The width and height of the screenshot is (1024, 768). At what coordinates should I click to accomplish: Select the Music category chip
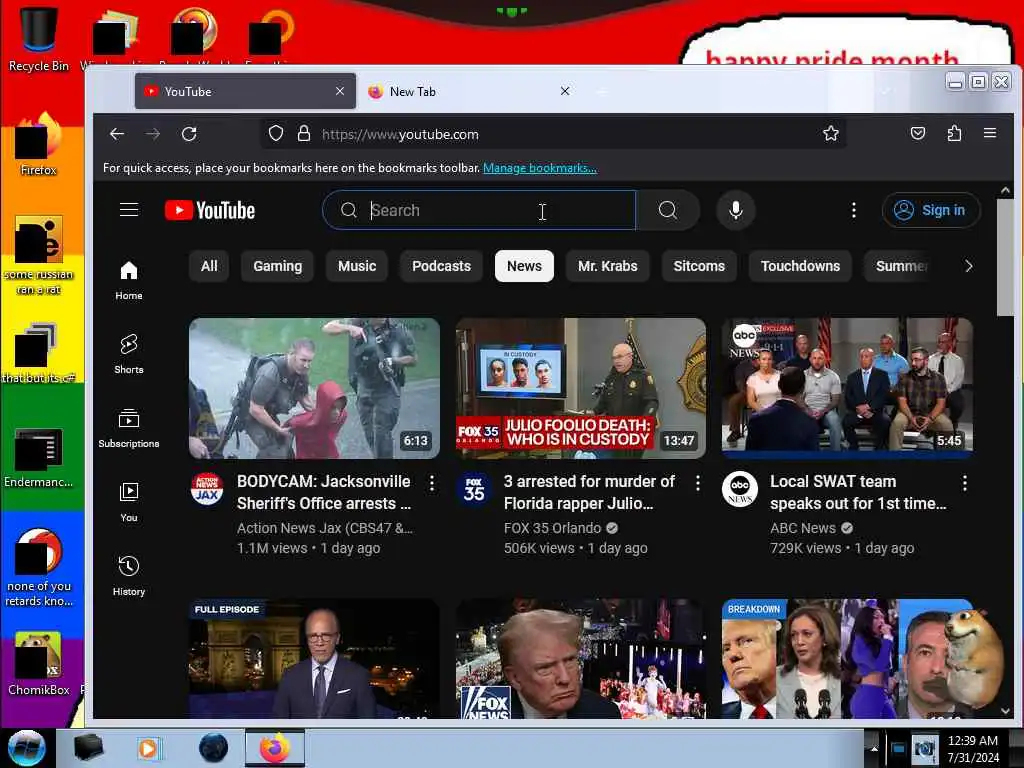tap(357, 266)
